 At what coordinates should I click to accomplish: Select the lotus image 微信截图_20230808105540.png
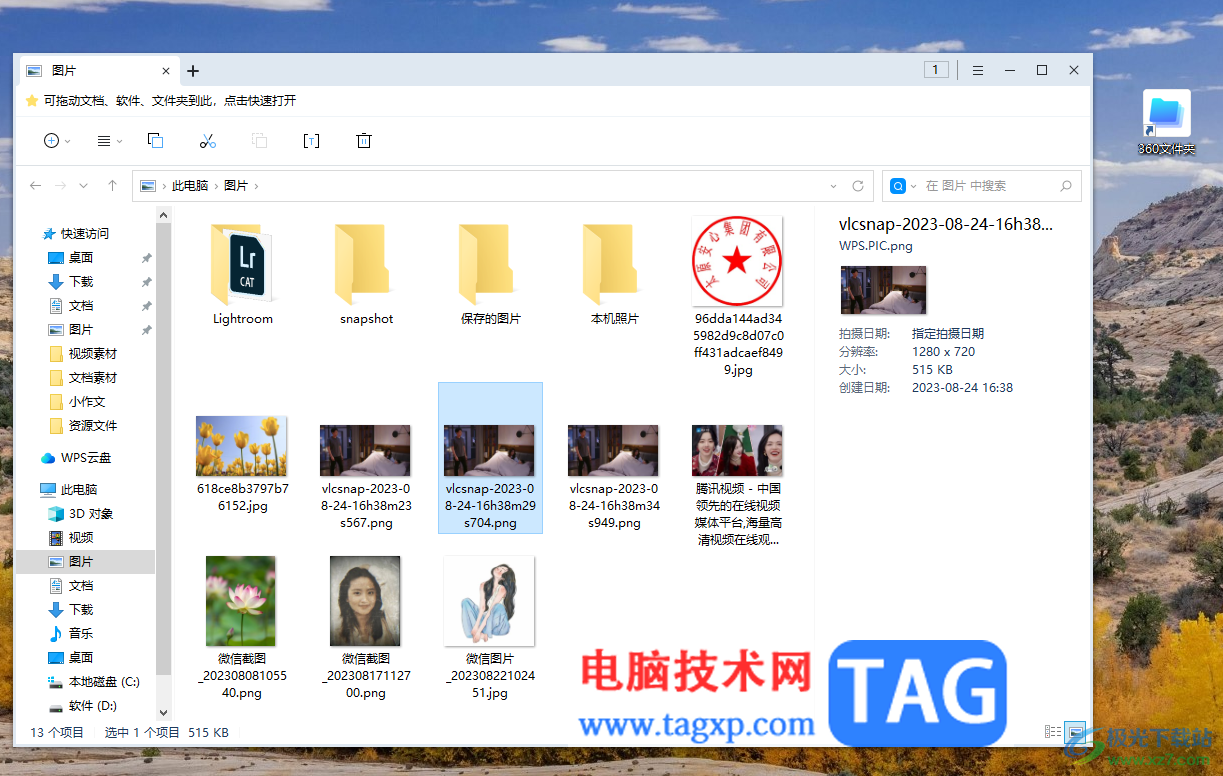[x=243, y=627]
